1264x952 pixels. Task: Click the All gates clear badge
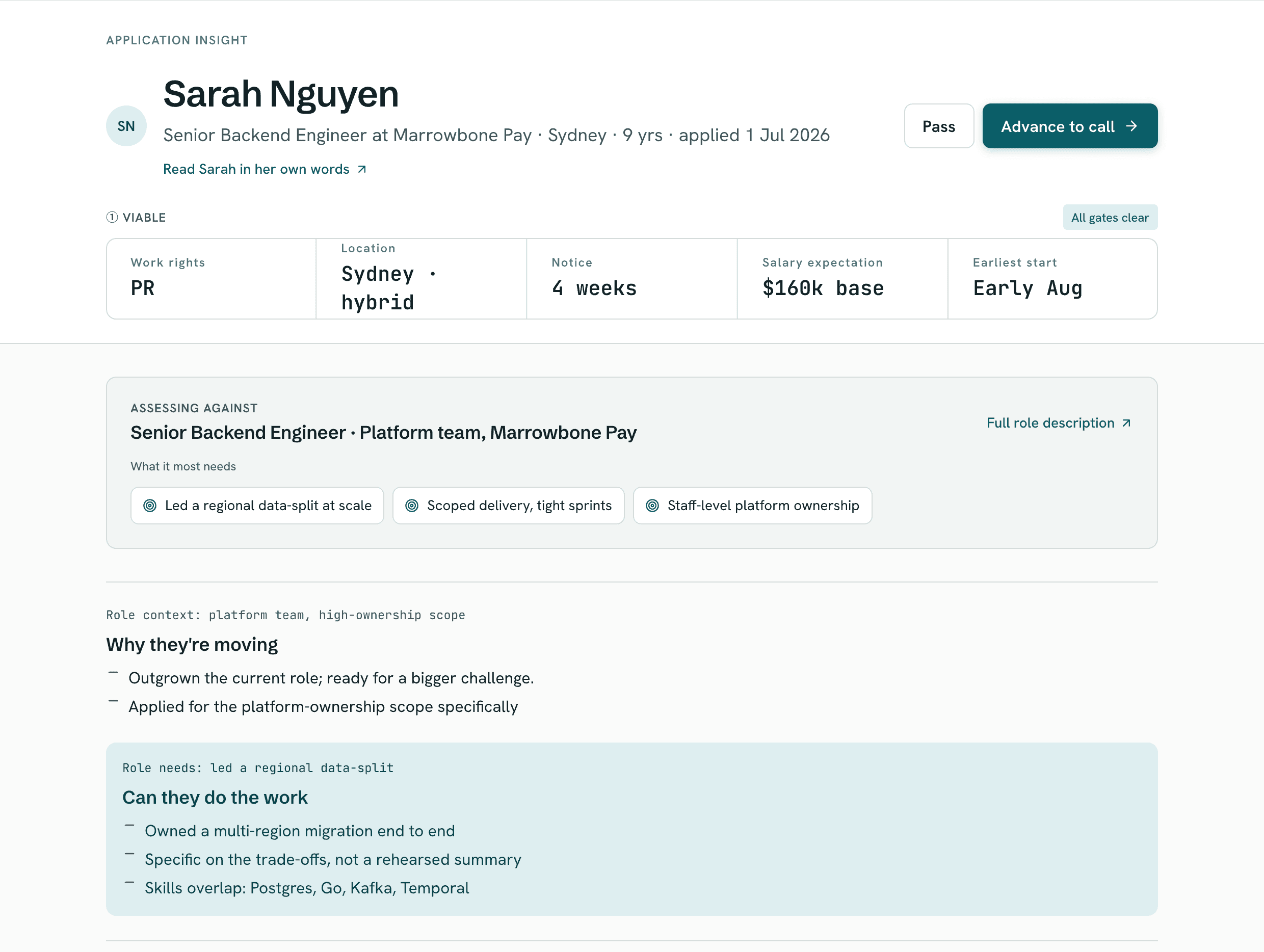click(1110, 218)
